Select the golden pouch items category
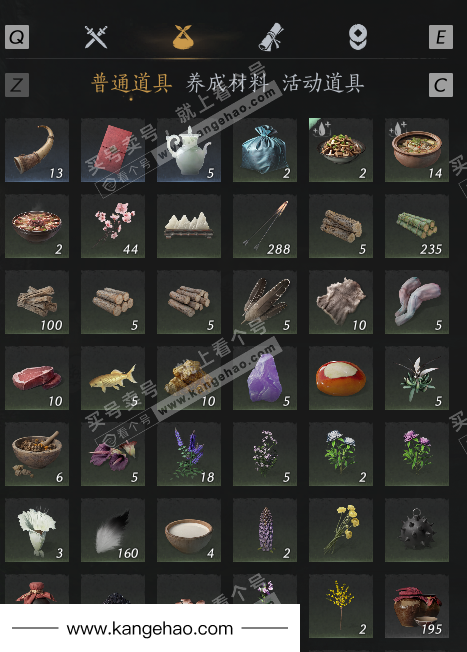 (183, 37)
